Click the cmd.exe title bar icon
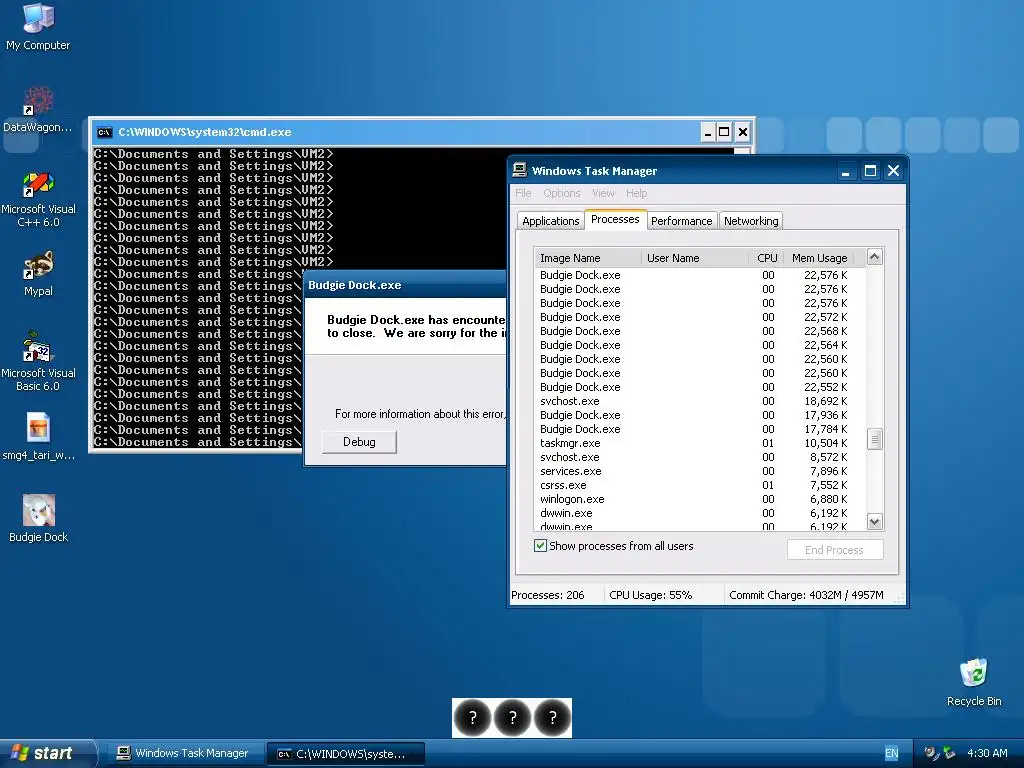The width and height of the screenshot is (1024, 768). (x=104, y=133)
